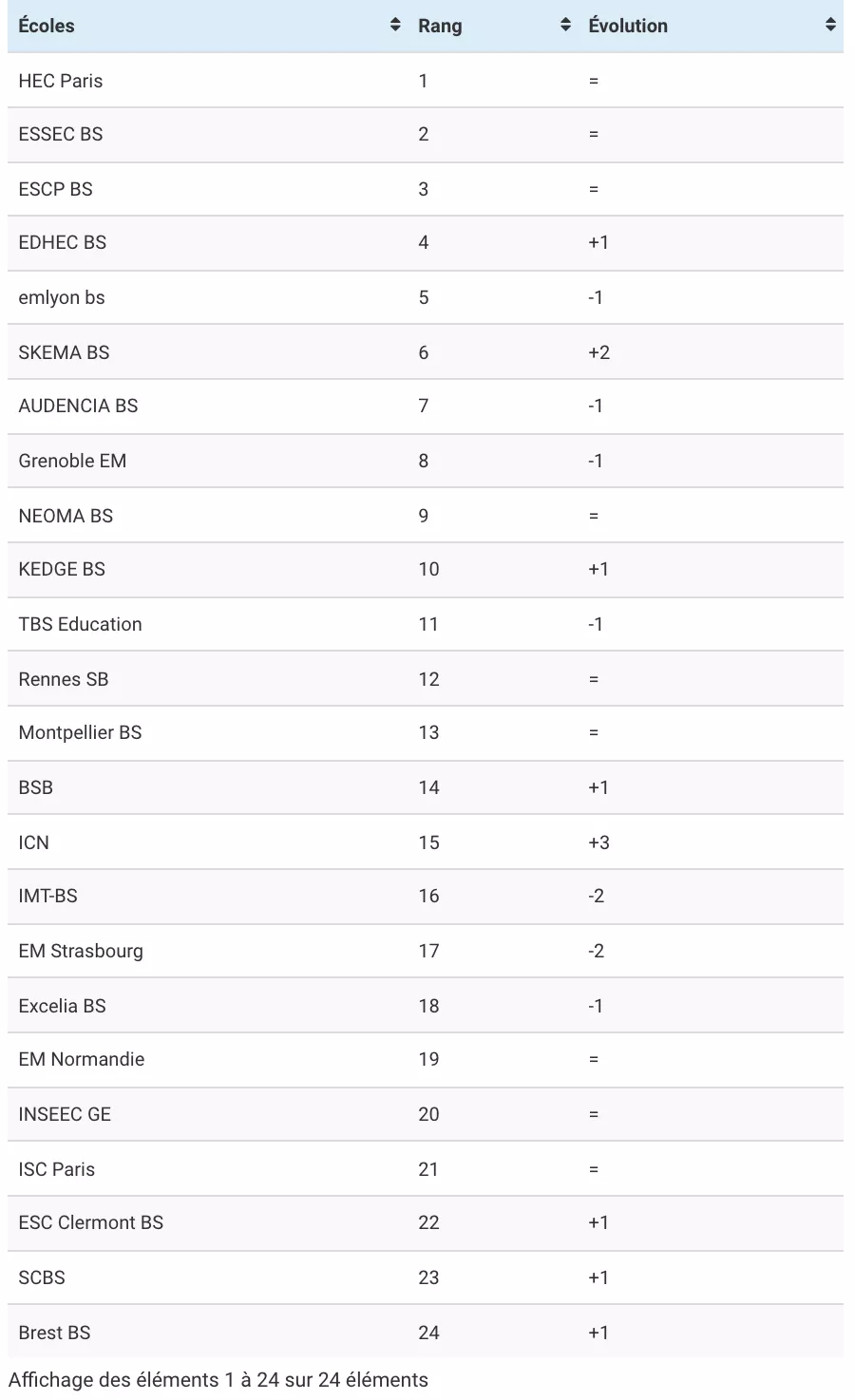
Task: Select the emlyon bs row
Action: tap(426, 297)
